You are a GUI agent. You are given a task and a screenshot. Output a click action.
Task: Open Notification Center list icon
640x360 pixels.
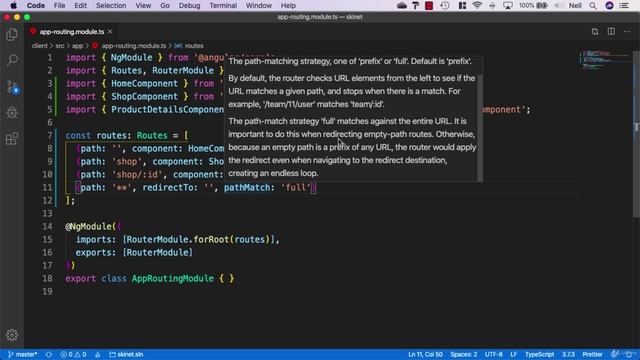624,5
